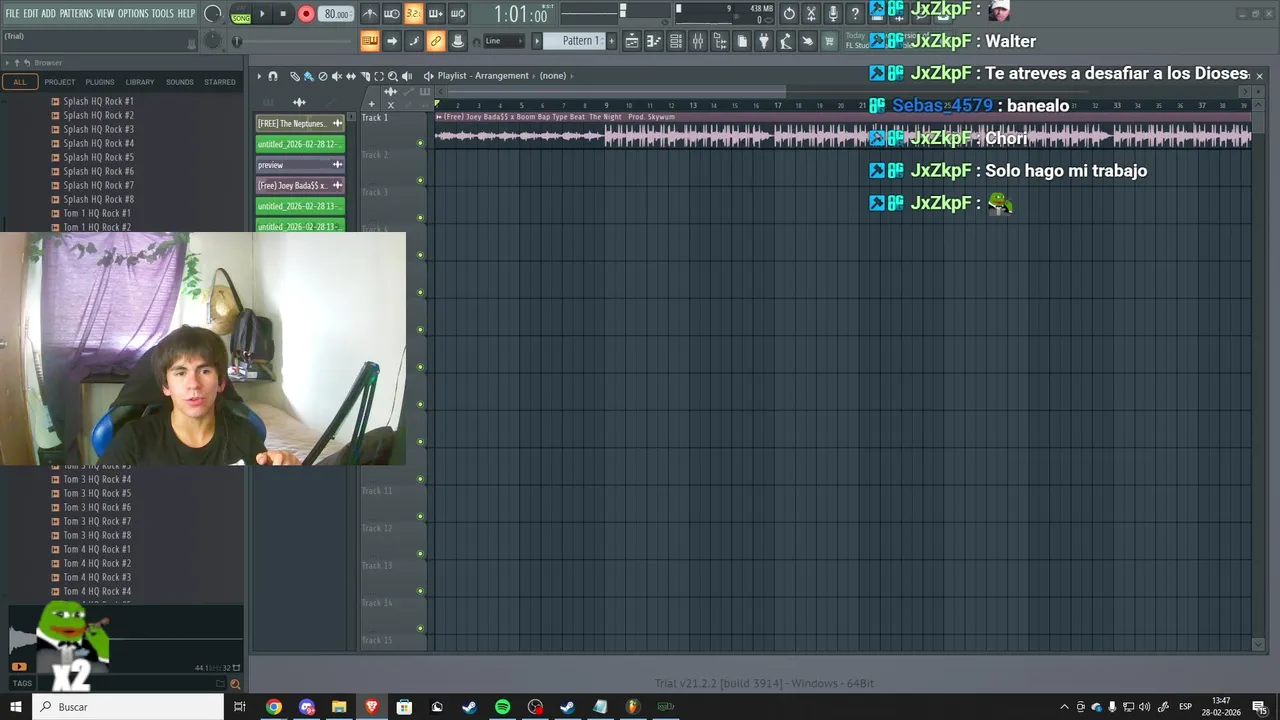Open the Playlist view icon

click(632, 41)
